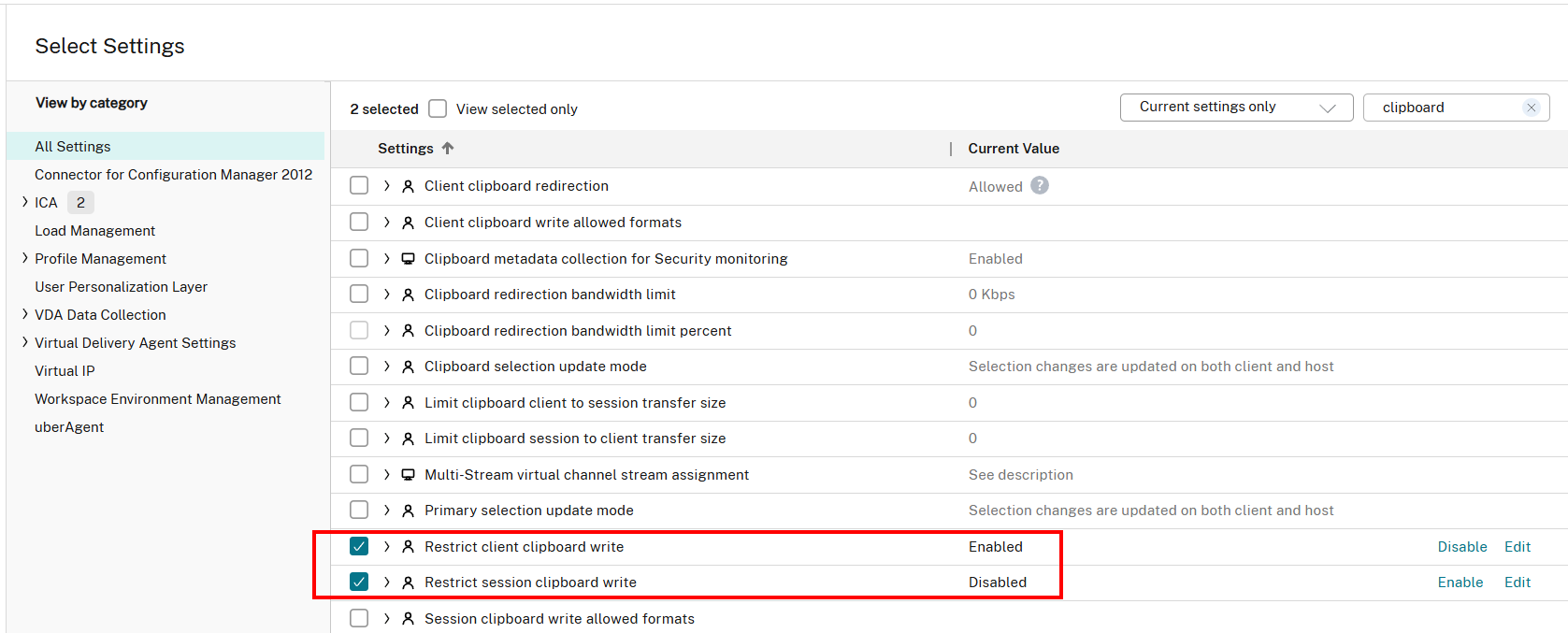Click the help icon next to Allowed
This screenshot has width=1568, height=633.
coord(1039,186)
